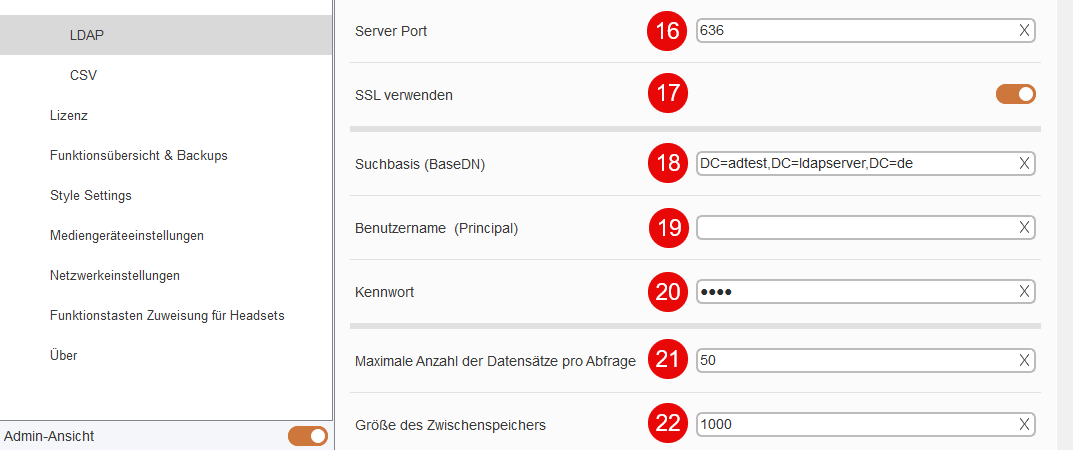Open Netzwerkeinstellungen
The width and height of the screenshot is (1073, 450).
click(115, 276)
